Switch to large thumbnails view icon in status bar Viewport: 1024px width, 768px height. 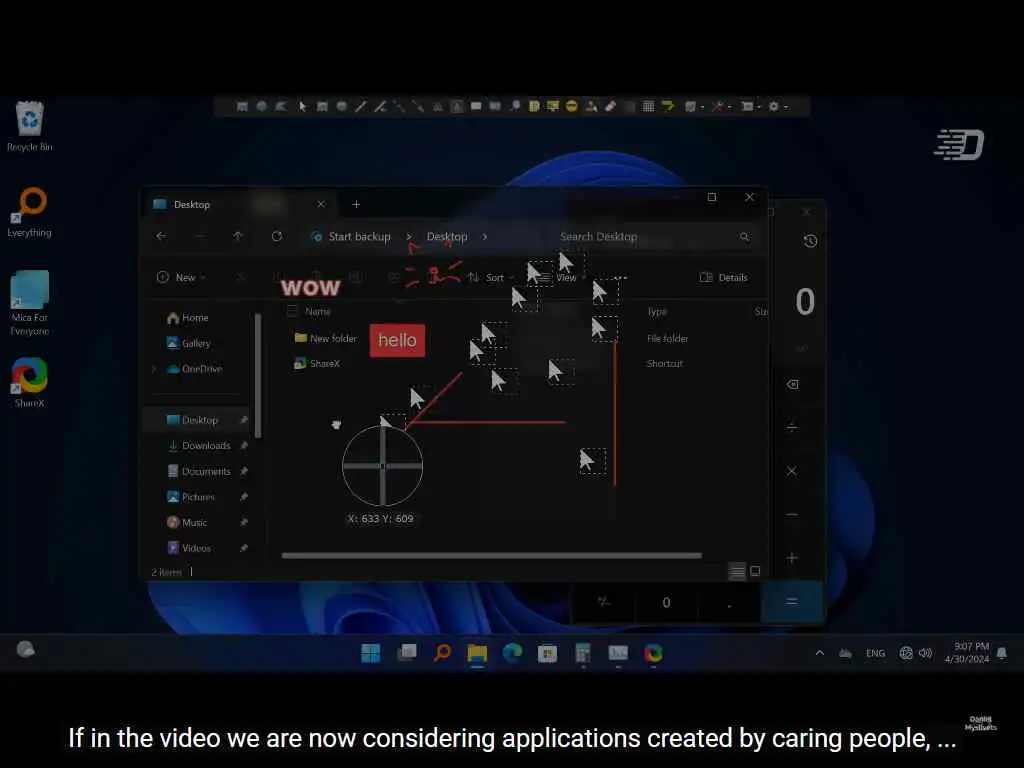[x=755, y=571]
